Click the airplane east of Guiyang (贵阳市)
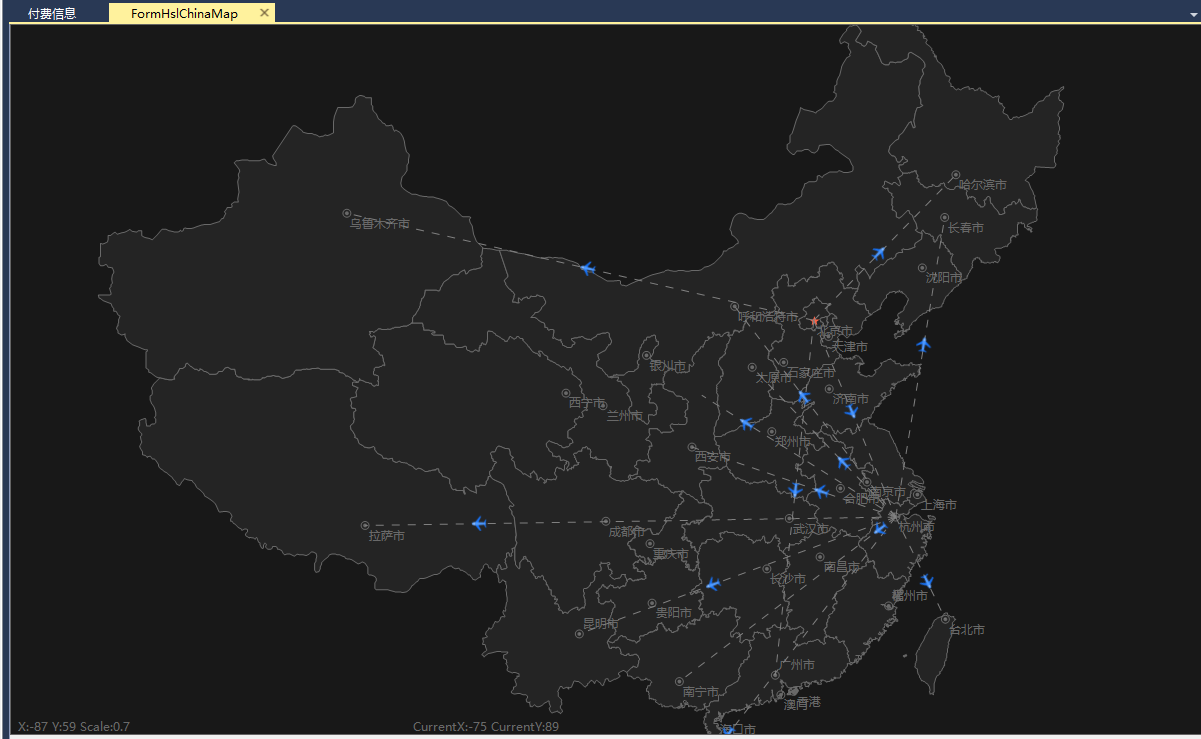The height and width of the screenshot is (739, 1201). [x=712, y=584]
